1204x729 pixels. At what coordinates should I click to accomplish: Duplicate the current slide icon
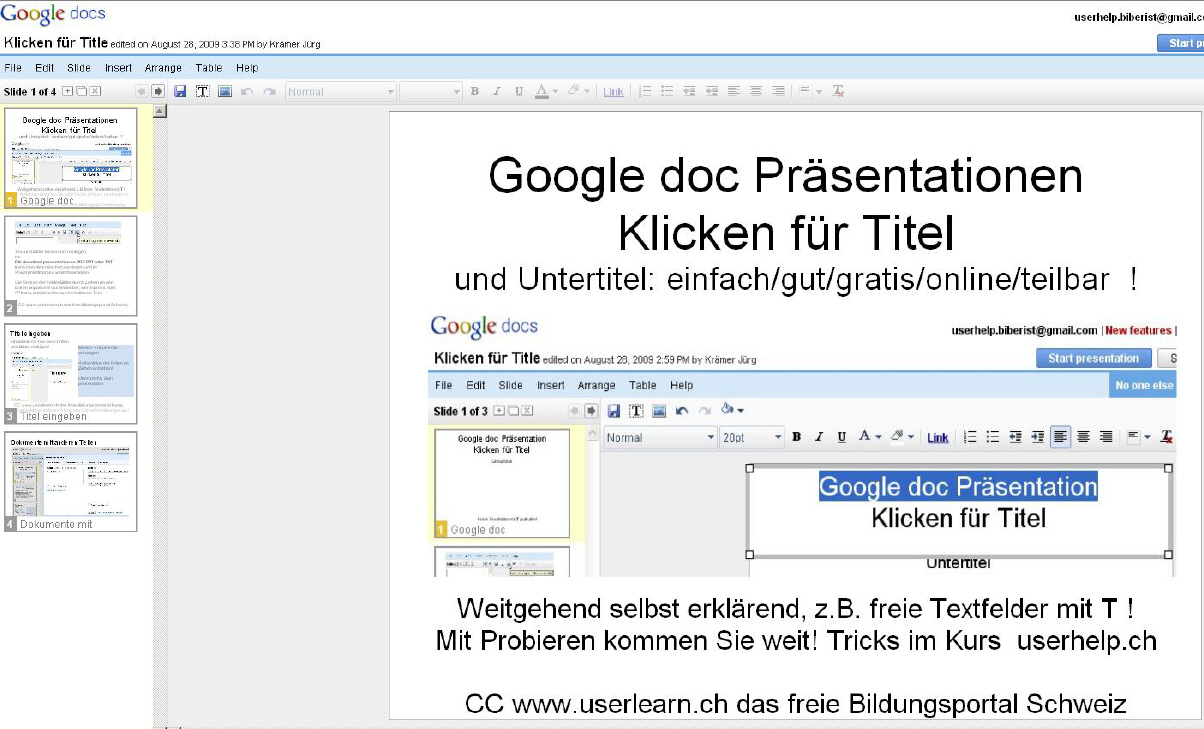click(x=81, y=91)
